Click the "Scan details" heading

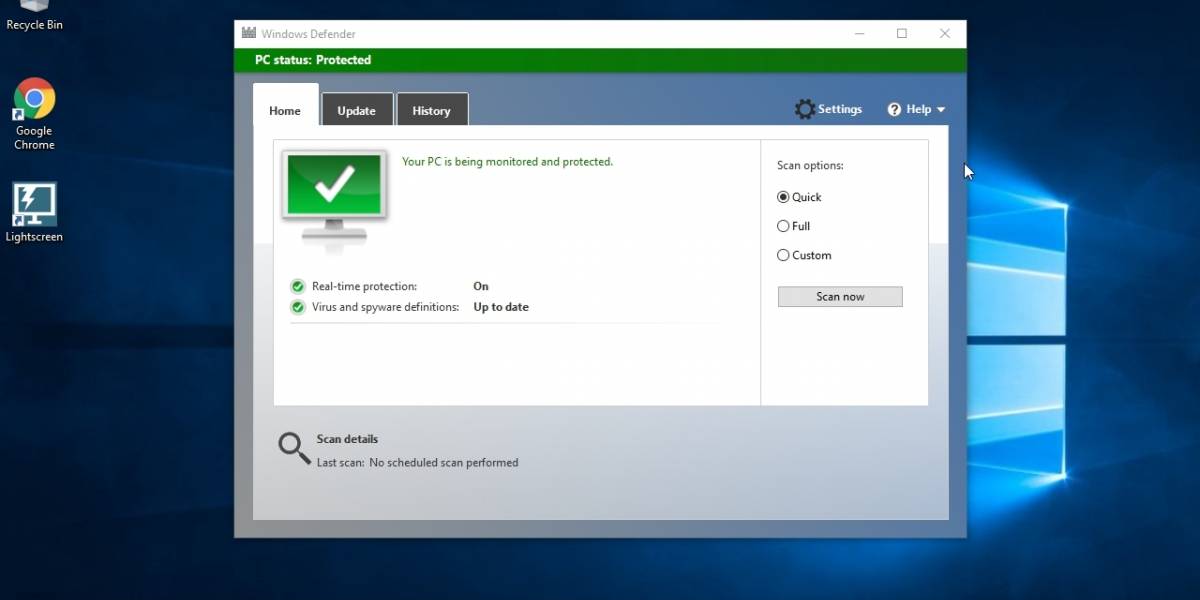(347, 439)
